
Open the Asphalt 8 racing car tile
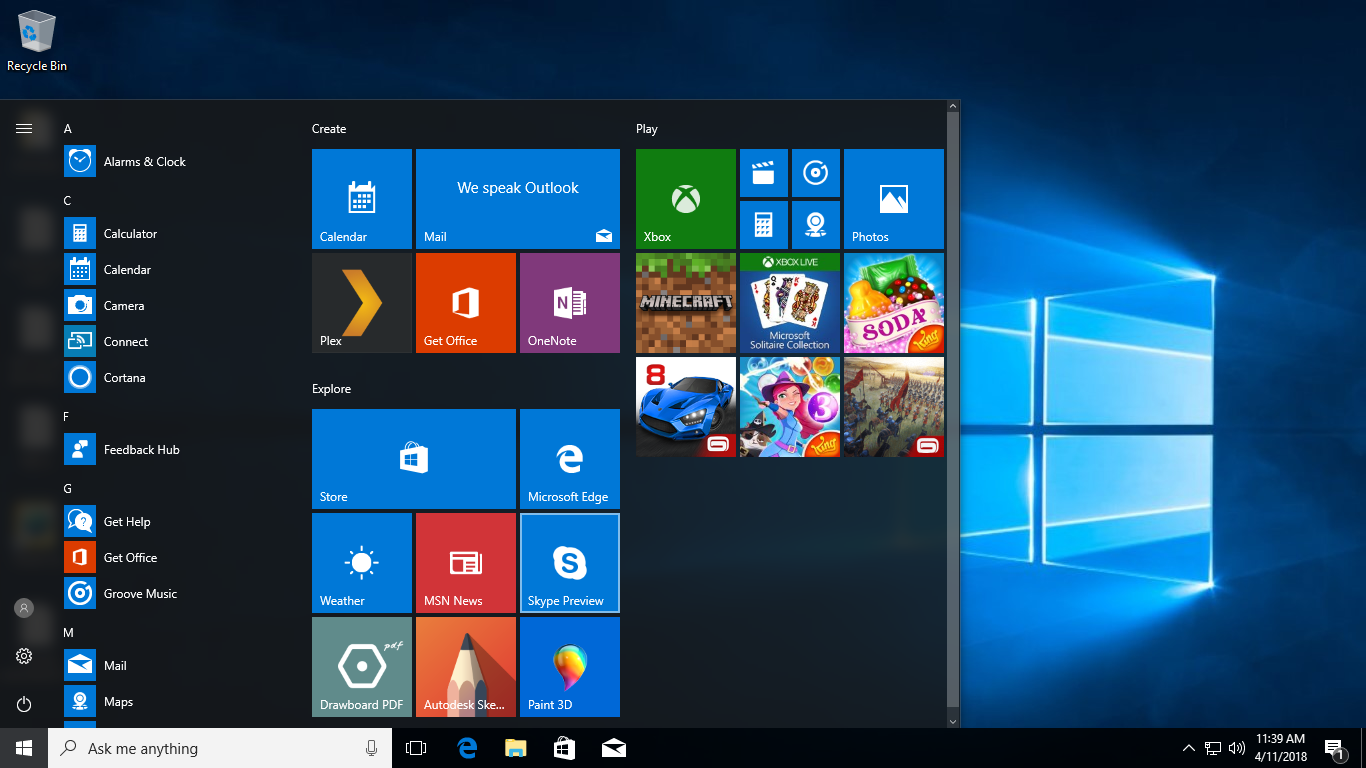(686, 407)
